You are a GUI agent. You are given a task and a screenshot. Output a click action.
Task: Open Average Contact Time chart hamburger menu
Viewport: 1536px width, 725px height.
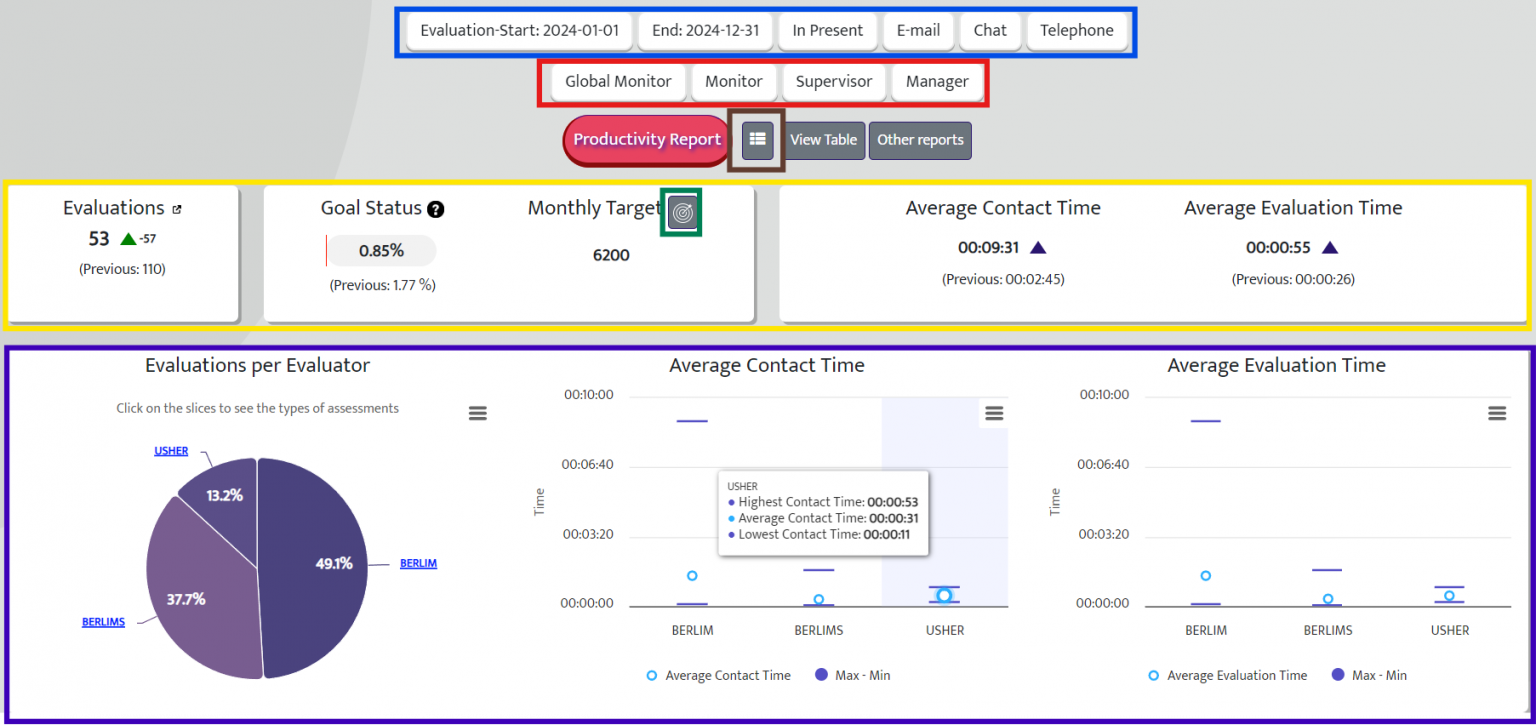[x=994, y=413]
